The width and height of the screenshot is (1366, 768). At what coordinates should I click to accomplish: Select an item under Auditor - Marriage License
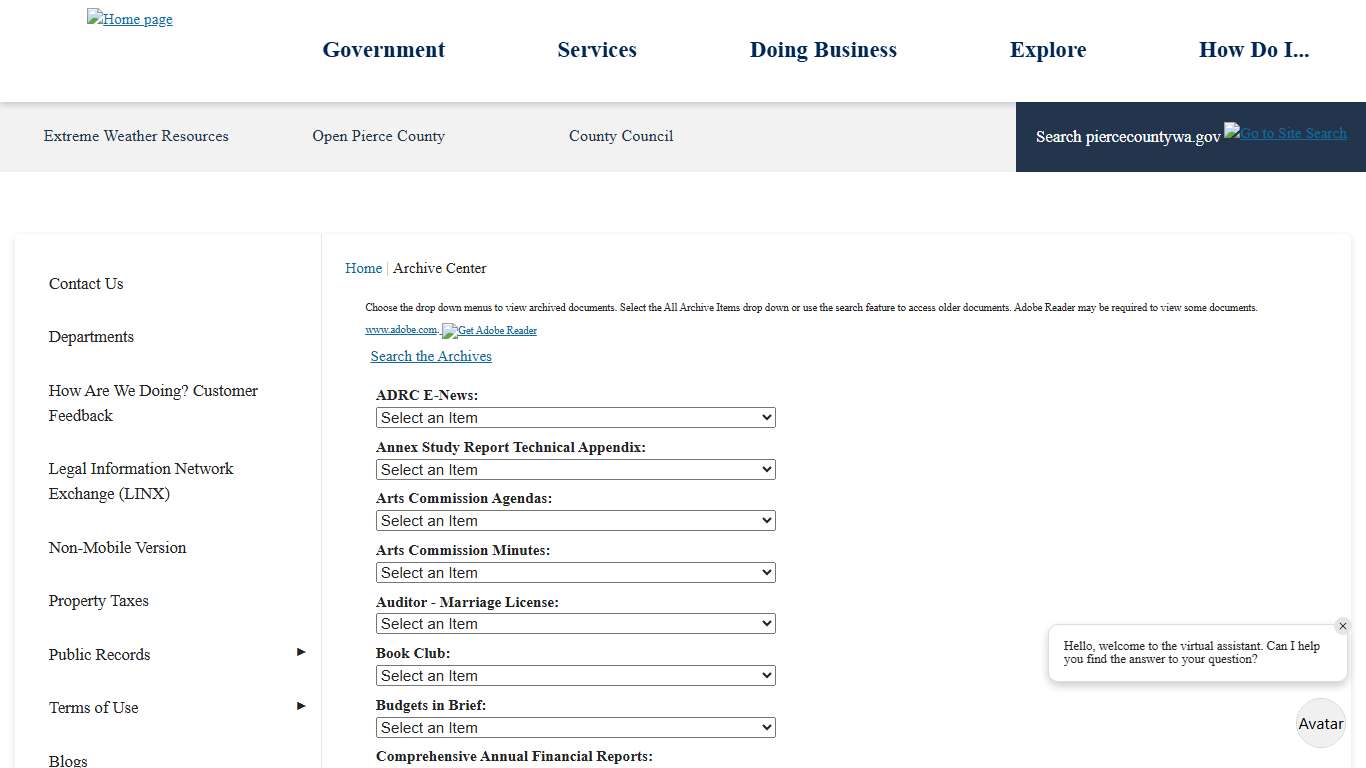[x=575, y=623]
